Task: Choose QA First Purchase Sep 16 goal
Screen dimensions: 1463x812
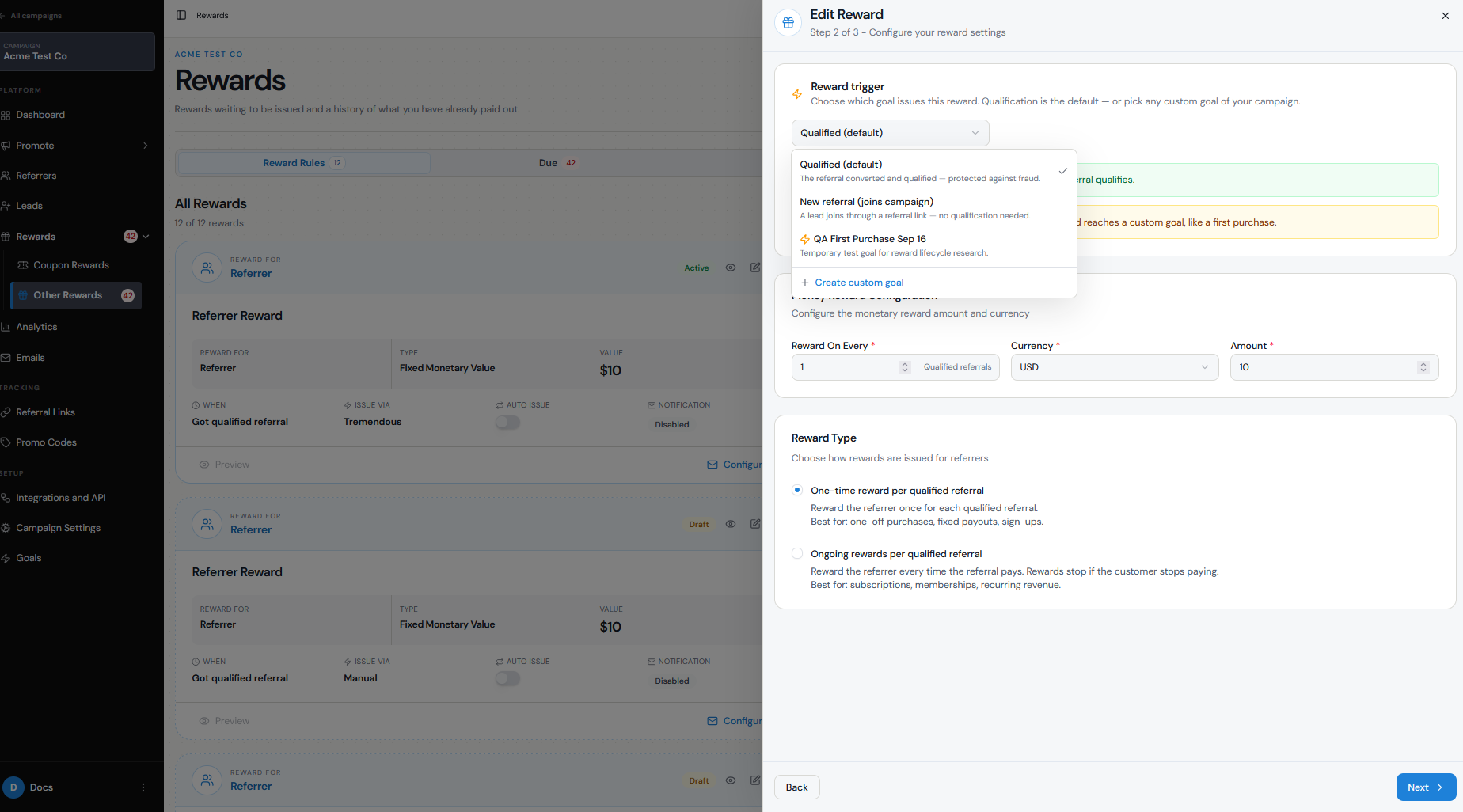Action: [934, 245]
